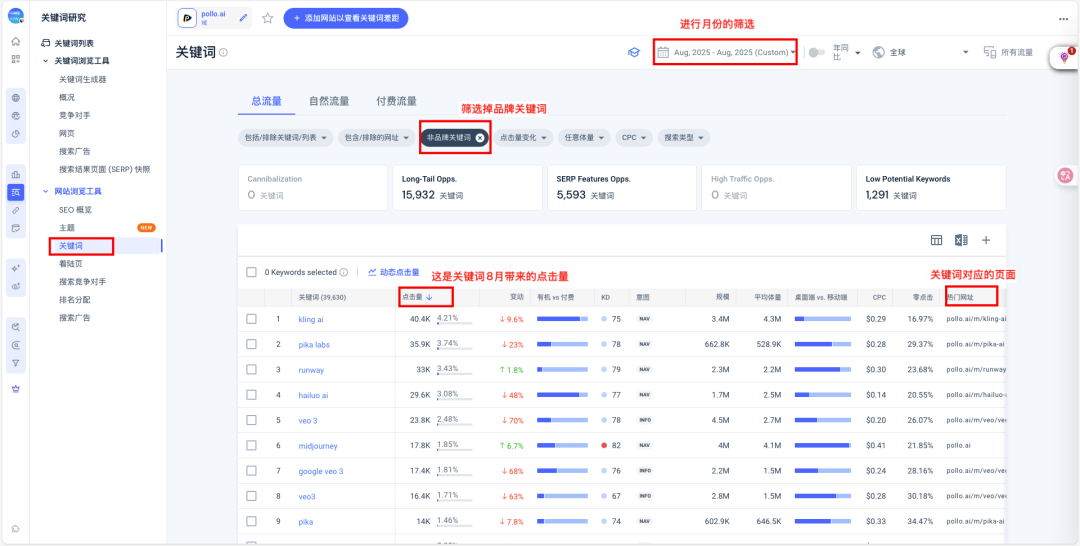Check the google veo 3 row checkbox
This screenshot has width=1080, height=546.
251,471
